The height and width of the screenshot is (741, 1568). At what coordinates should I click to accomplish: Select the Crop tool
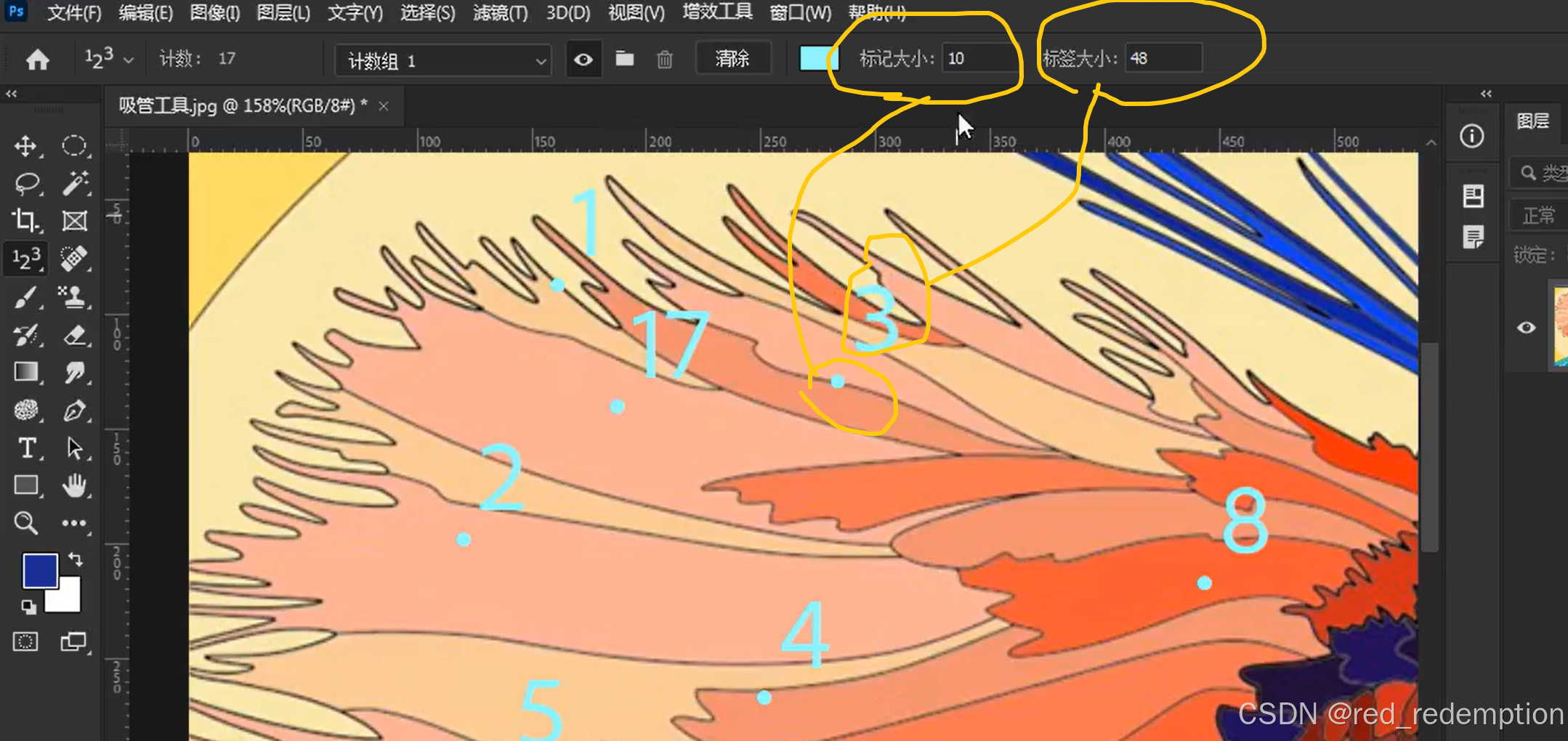(26, 220)
